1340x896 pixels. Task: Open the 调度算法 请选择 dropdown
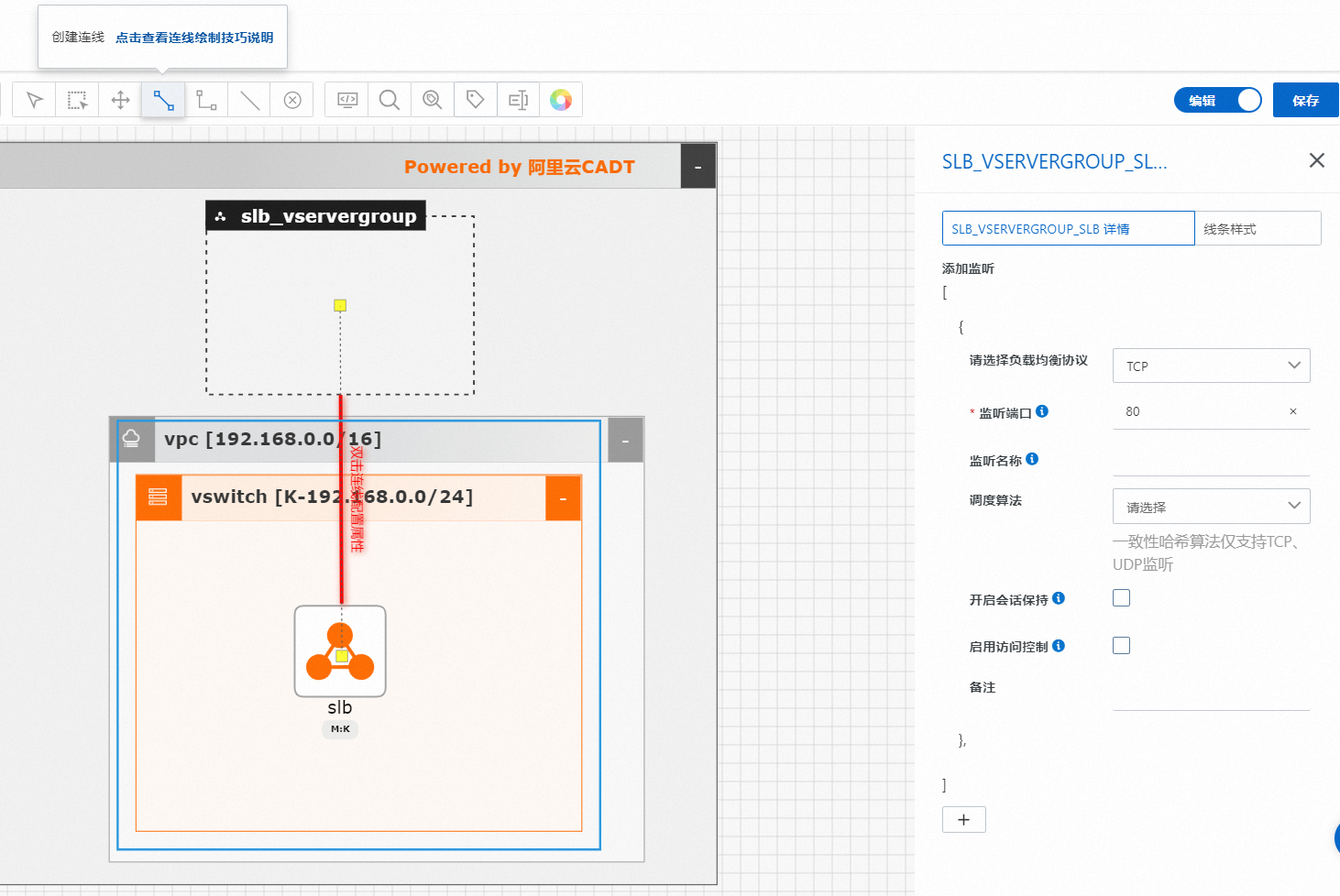point(1212,507)
